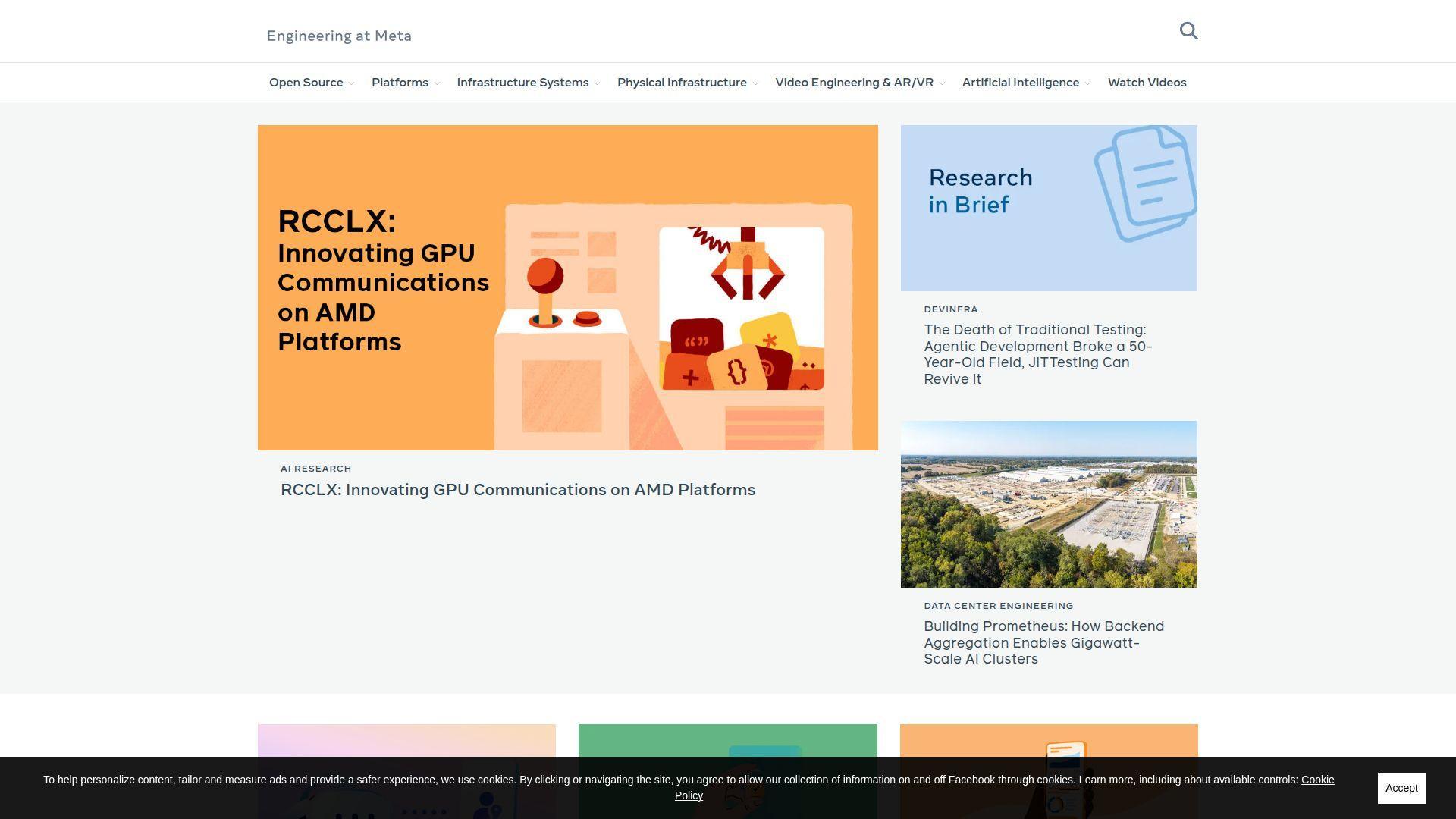
Task: Open the Research in Brief thumbnail
Action: 1048,208
